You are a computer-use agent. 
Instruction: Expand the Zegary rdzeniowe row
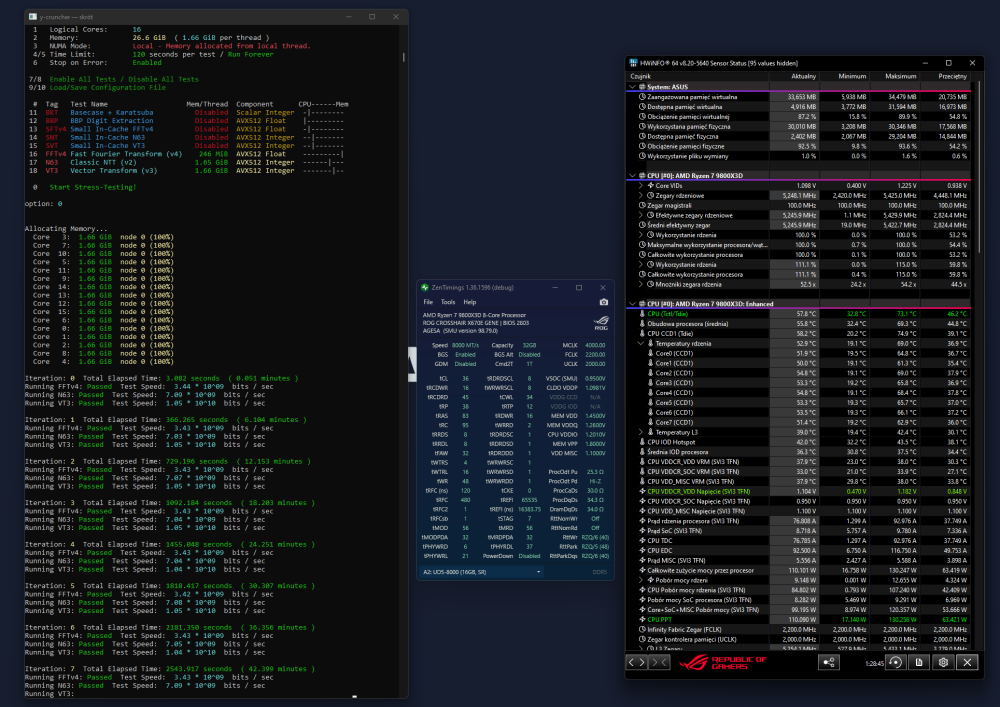point(640,195)
